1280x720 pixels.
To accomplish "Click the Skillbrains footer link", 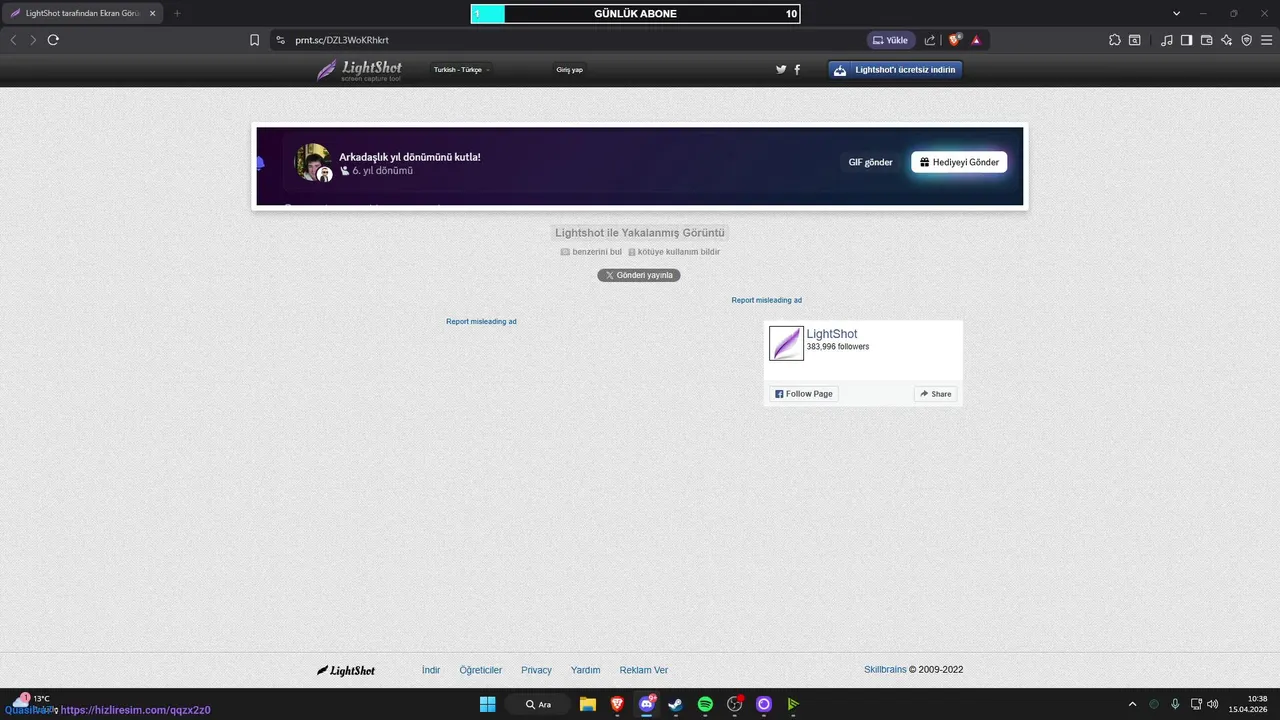I will tap(885, 670).
